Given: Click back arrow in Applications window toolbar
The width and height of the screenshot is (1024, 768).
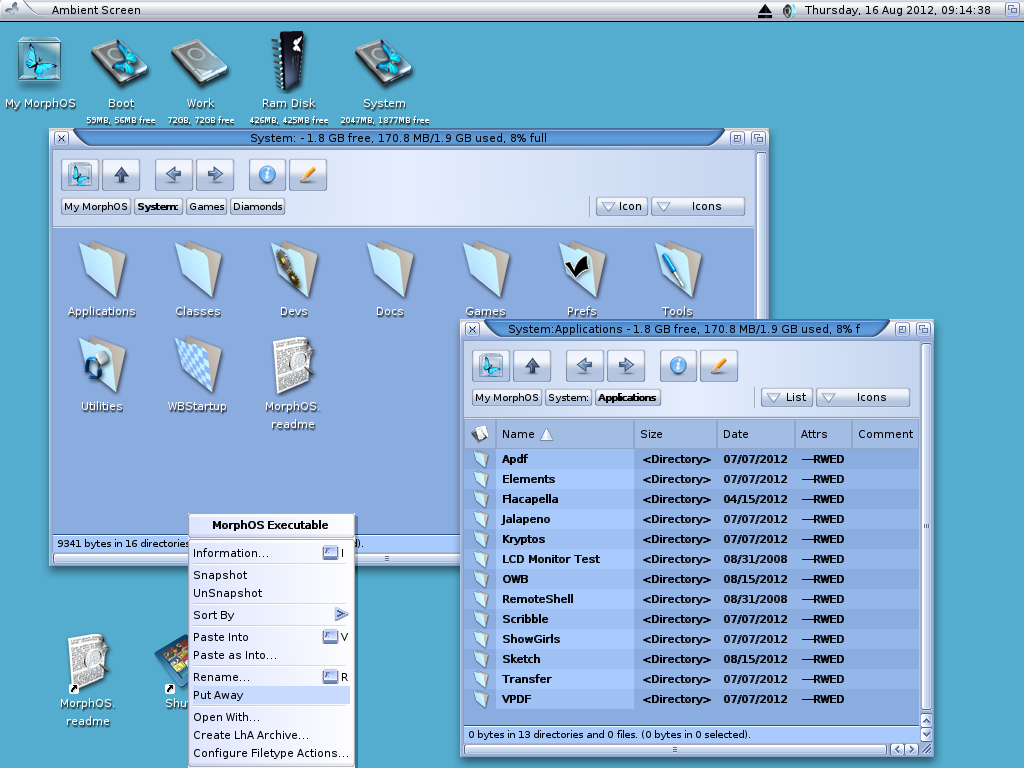Looking at the screenshot, I should [x=584, y=366].
